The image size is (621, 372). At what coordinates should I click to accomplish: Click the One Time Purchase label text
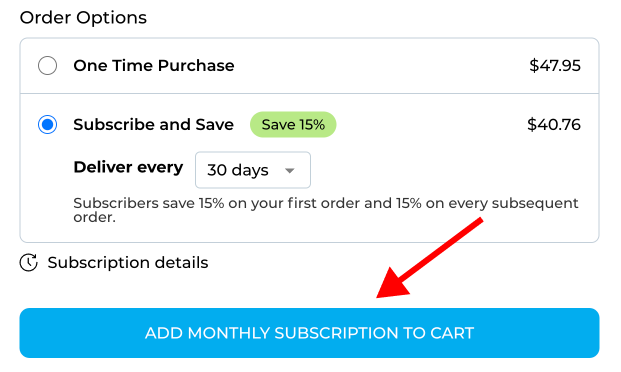(154, 65)
